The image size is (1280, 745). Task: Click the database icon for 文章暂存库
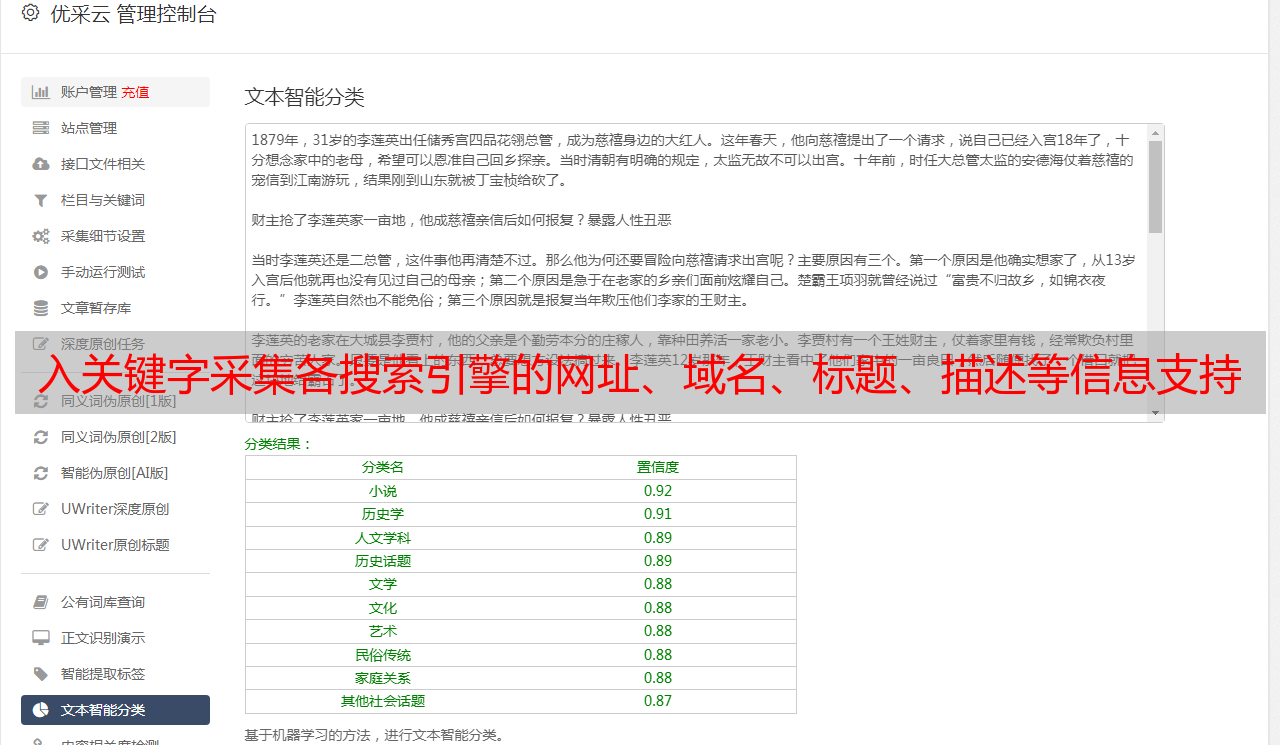coord(41,308)
